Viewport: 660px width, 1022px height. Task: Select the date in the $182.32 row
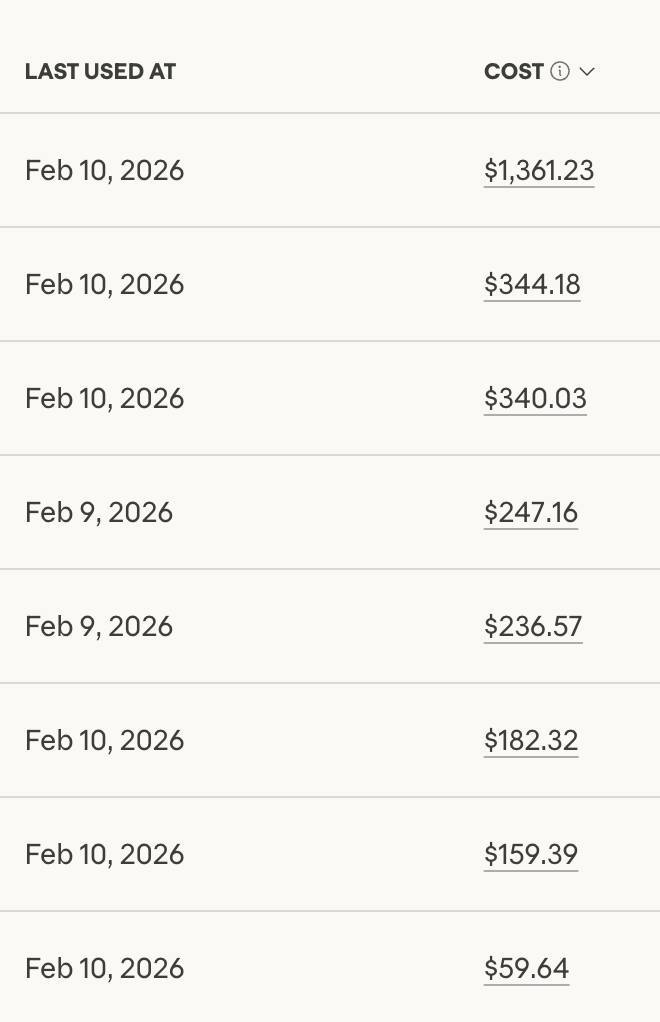(104, 741)
